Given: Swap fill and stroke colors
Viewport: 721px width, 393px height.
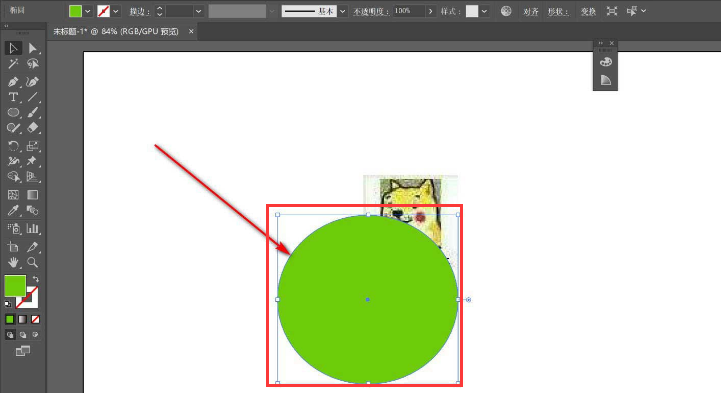Looking at the screenshot, I should (36, 279).
